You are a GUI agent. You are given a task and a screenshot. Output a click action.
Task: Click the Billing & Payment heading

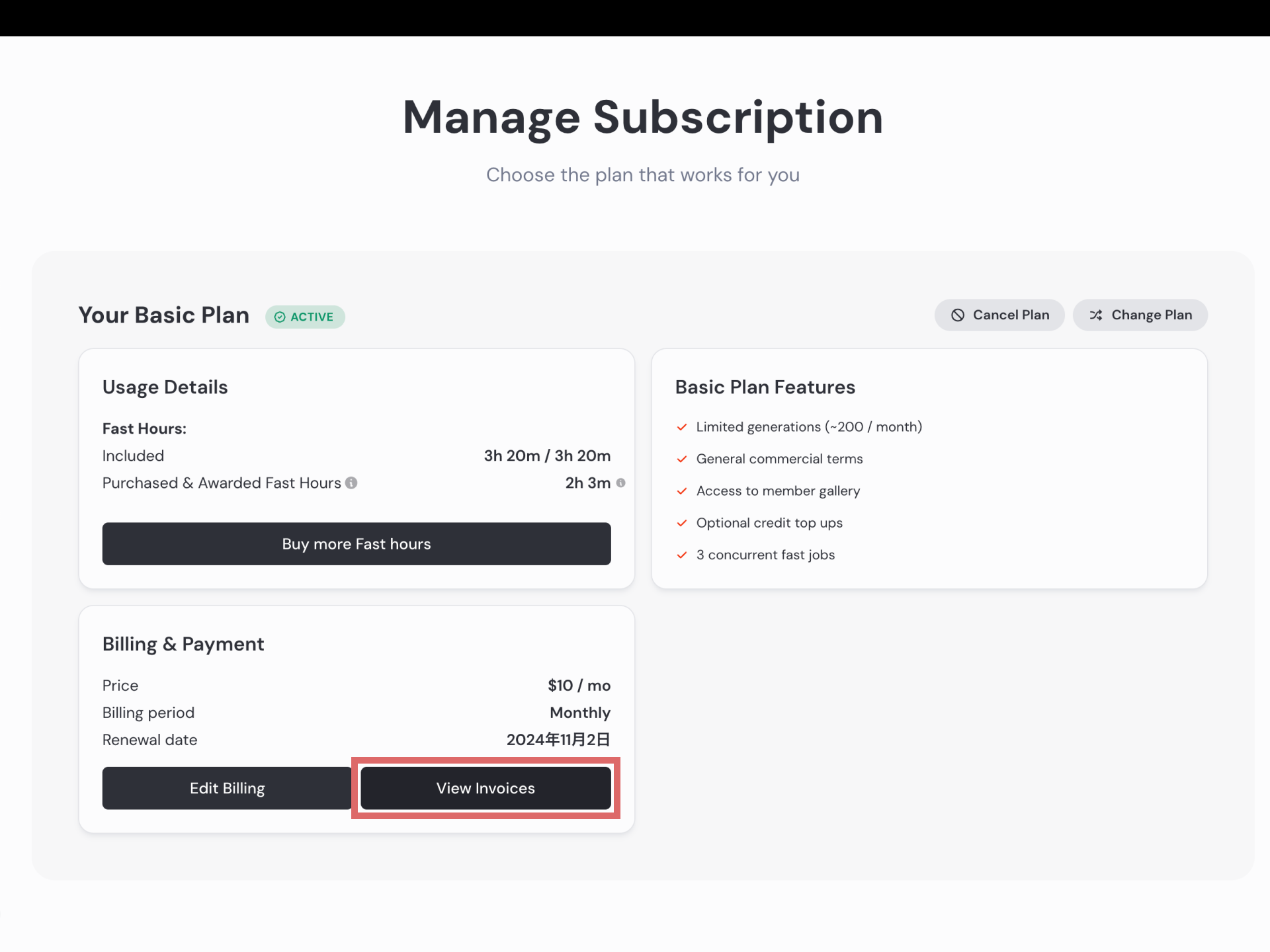(183, 643)
